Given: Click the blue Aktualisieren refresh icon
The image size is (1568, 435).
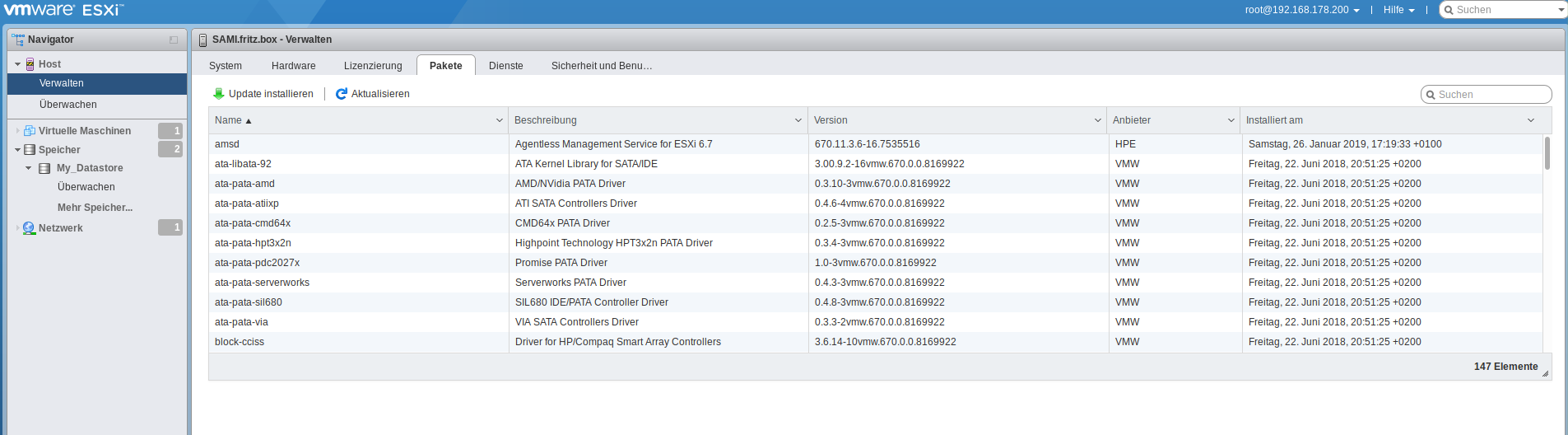Looking at the screenshot, I should [342, 94].
